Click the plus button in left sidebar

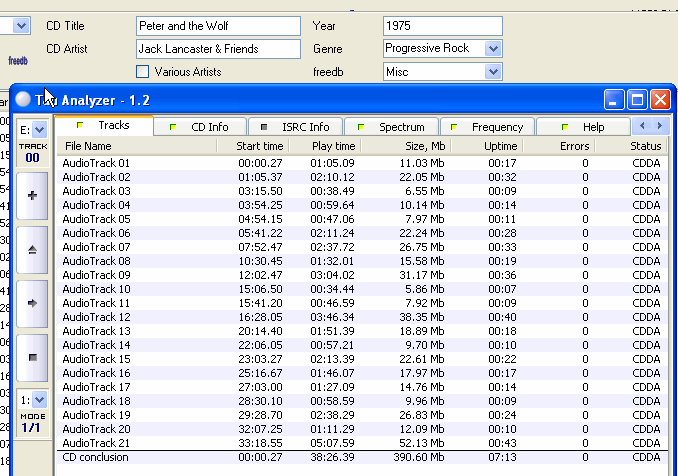point(32,196)
